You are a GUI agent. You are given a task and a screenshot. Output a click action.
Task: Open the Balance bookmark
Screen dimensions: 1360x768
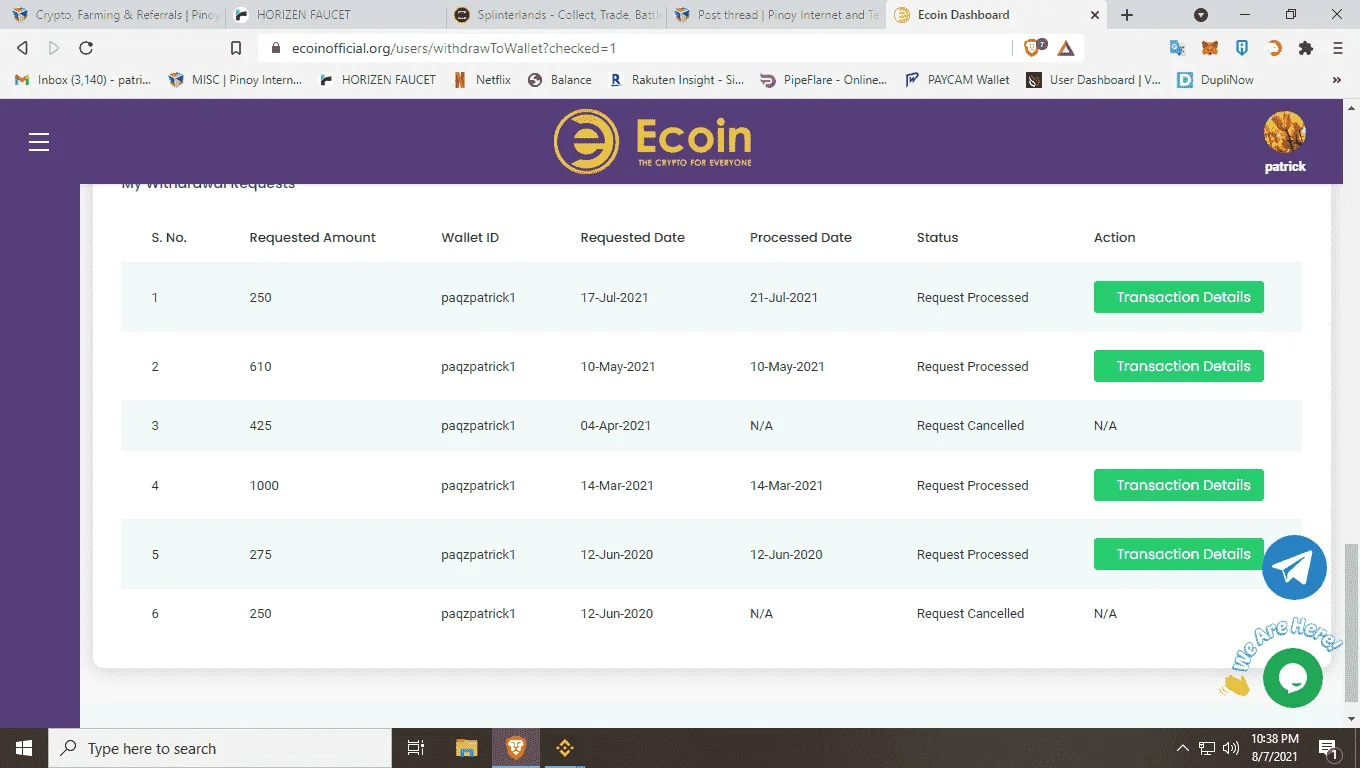pyautogui.click(x=559, y=80)
